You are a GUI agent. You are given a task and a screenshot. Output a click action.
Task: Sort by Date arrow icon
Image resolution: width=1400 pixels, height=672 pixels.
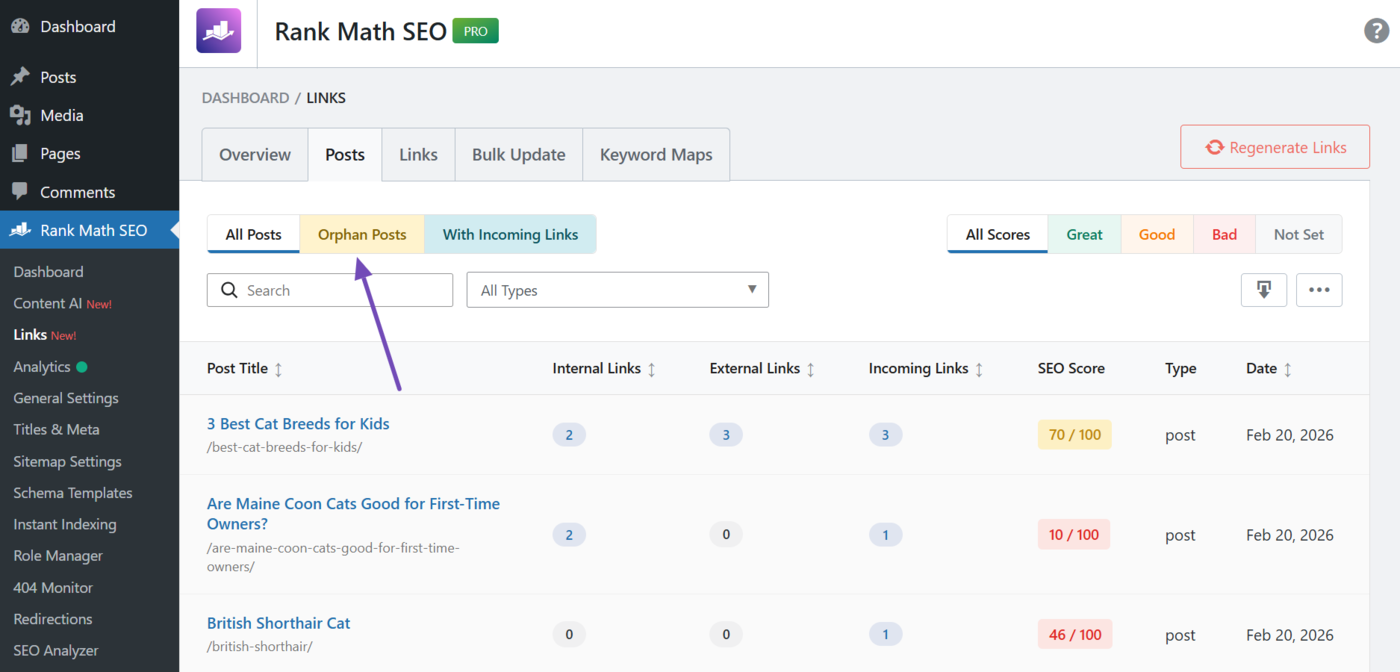tap(1287, 369)
